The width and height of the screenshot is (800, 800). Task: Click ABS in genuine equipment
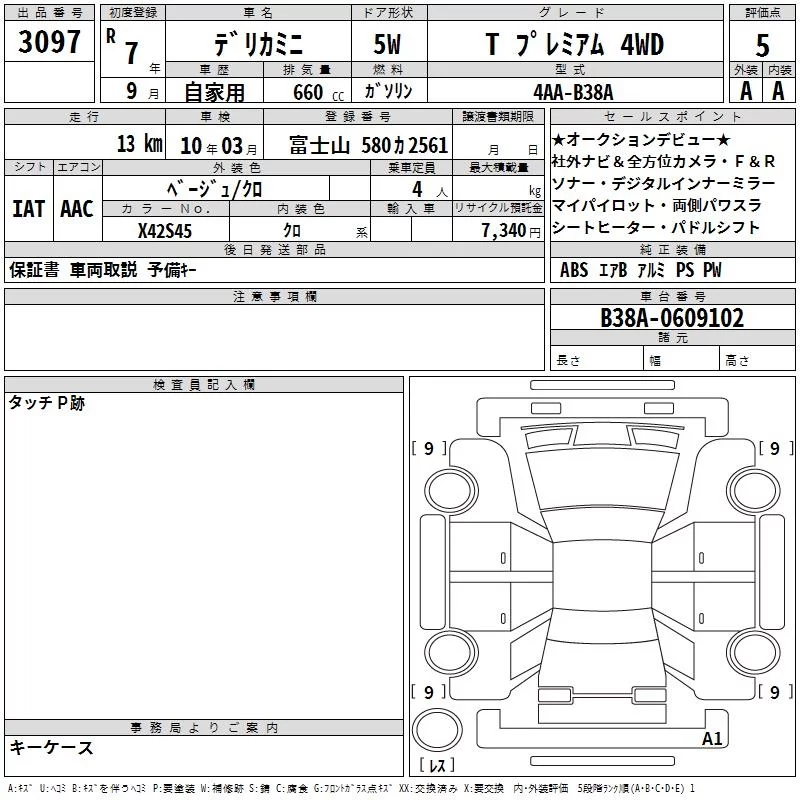[x=574, y=270]
